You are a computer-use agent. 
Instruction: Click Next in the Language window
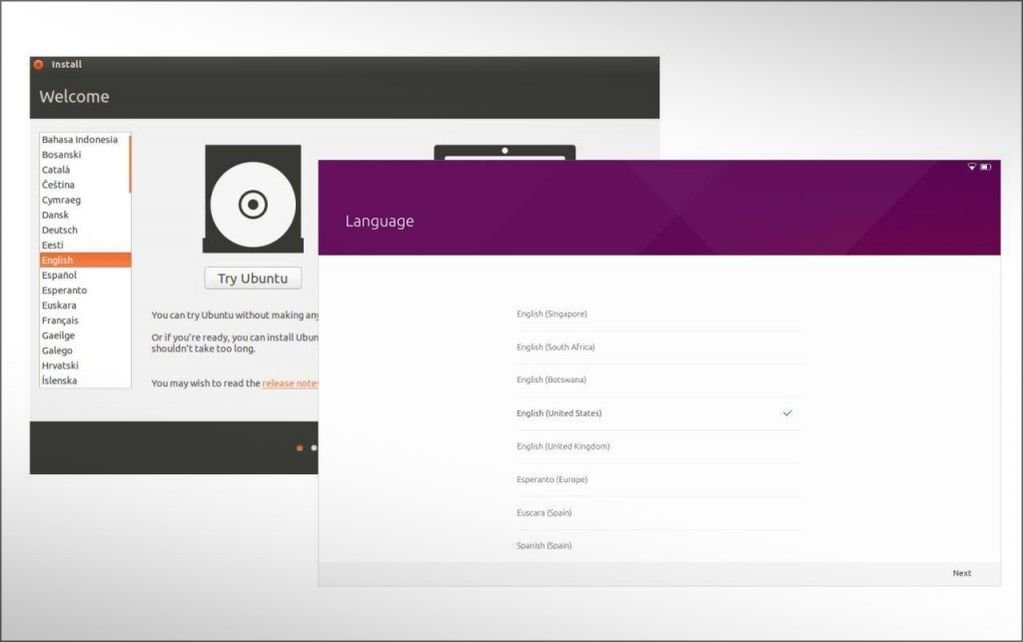click(962, 573)
